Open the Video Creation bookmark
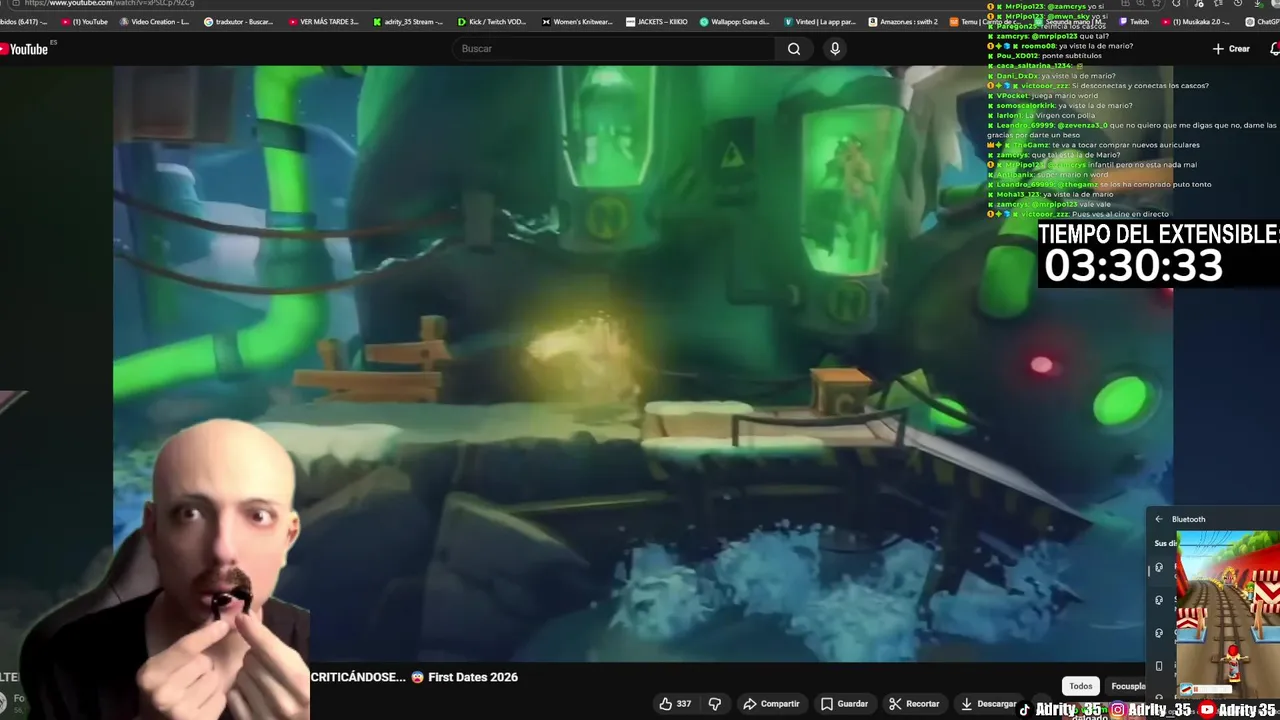 pyautogui.click(x=155, y=22)
